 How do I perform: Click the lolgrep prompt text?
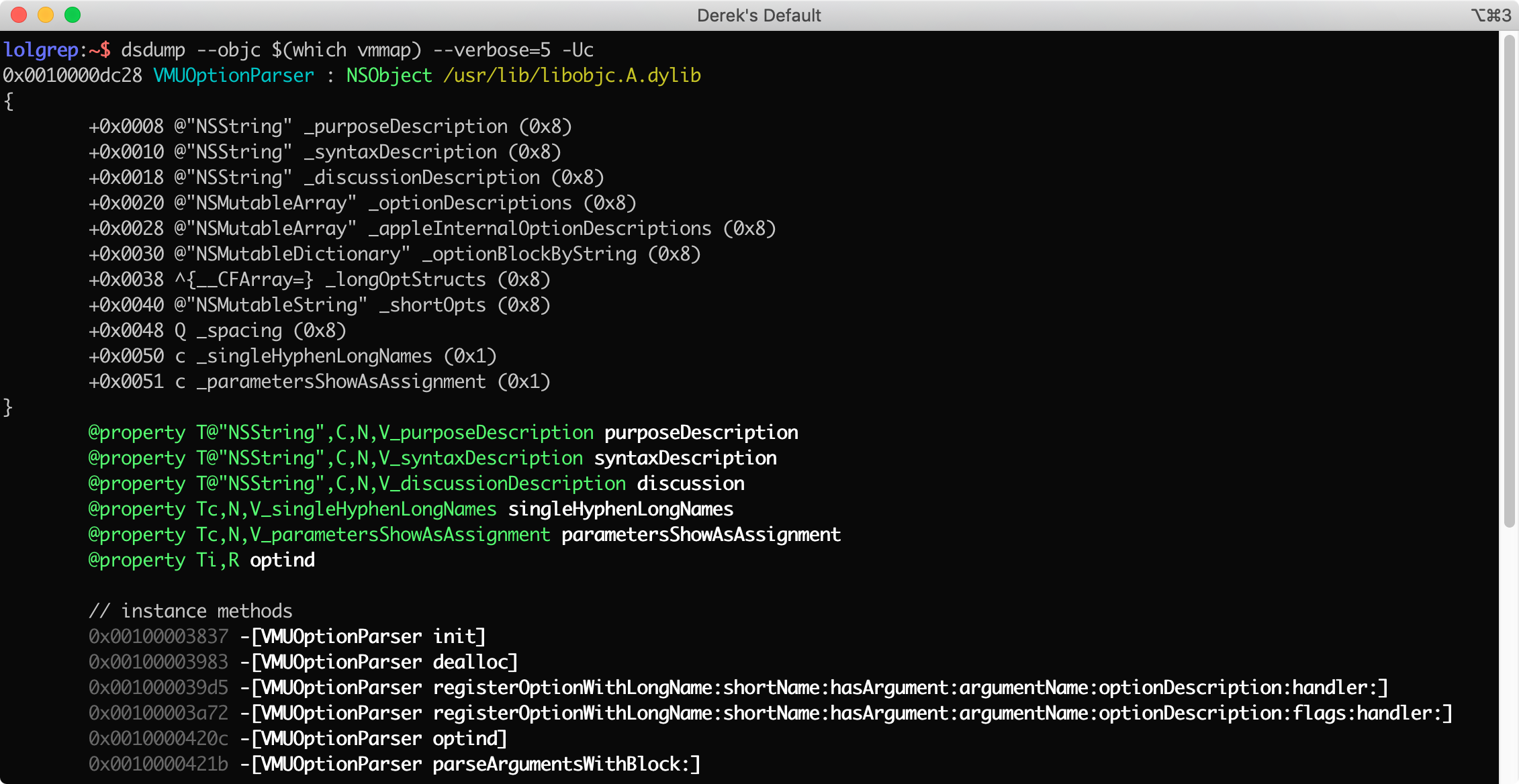(x=40, y=50)
